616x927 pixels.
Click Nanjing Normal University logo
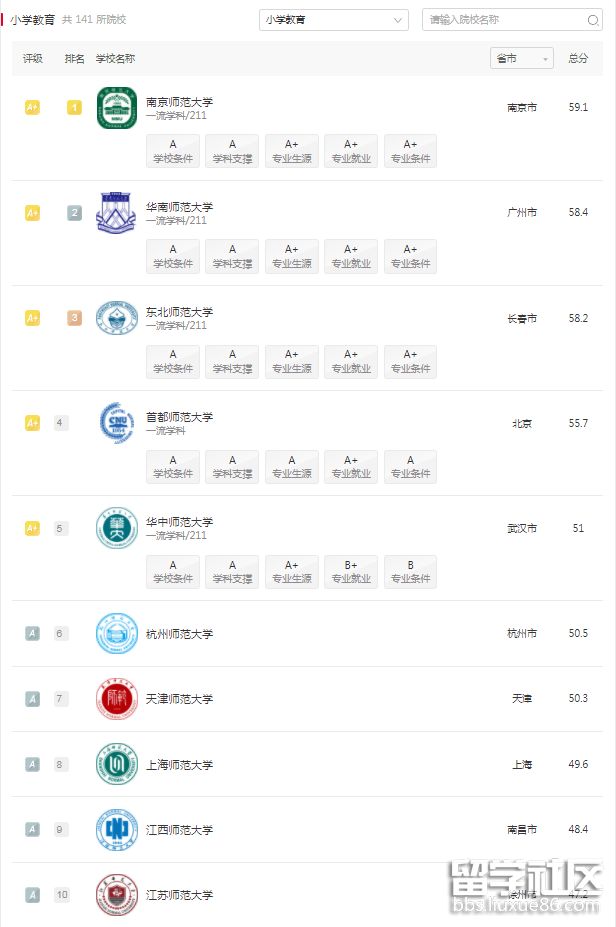tap(116, 108)
